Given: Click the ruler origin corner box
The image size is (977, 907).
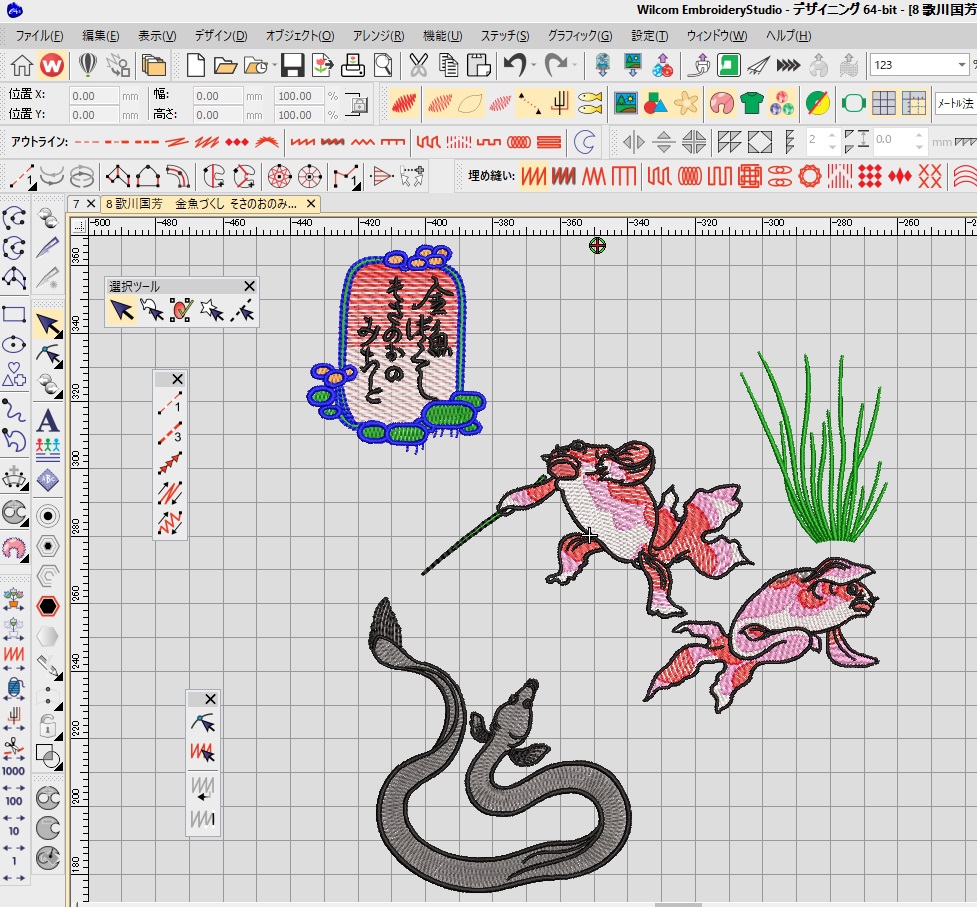Looking at the screenshot, I should 79,226.
